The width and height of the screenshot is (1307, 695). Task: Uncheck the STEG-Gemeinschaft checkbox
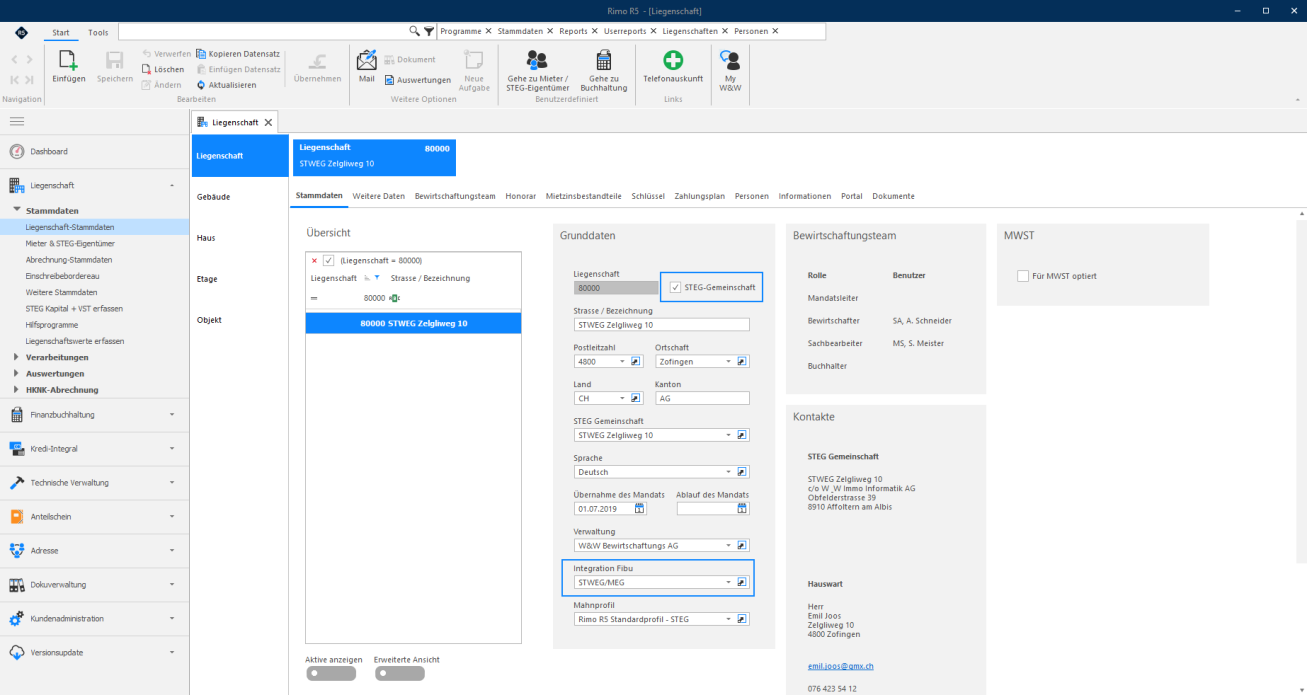pos(676,288)
